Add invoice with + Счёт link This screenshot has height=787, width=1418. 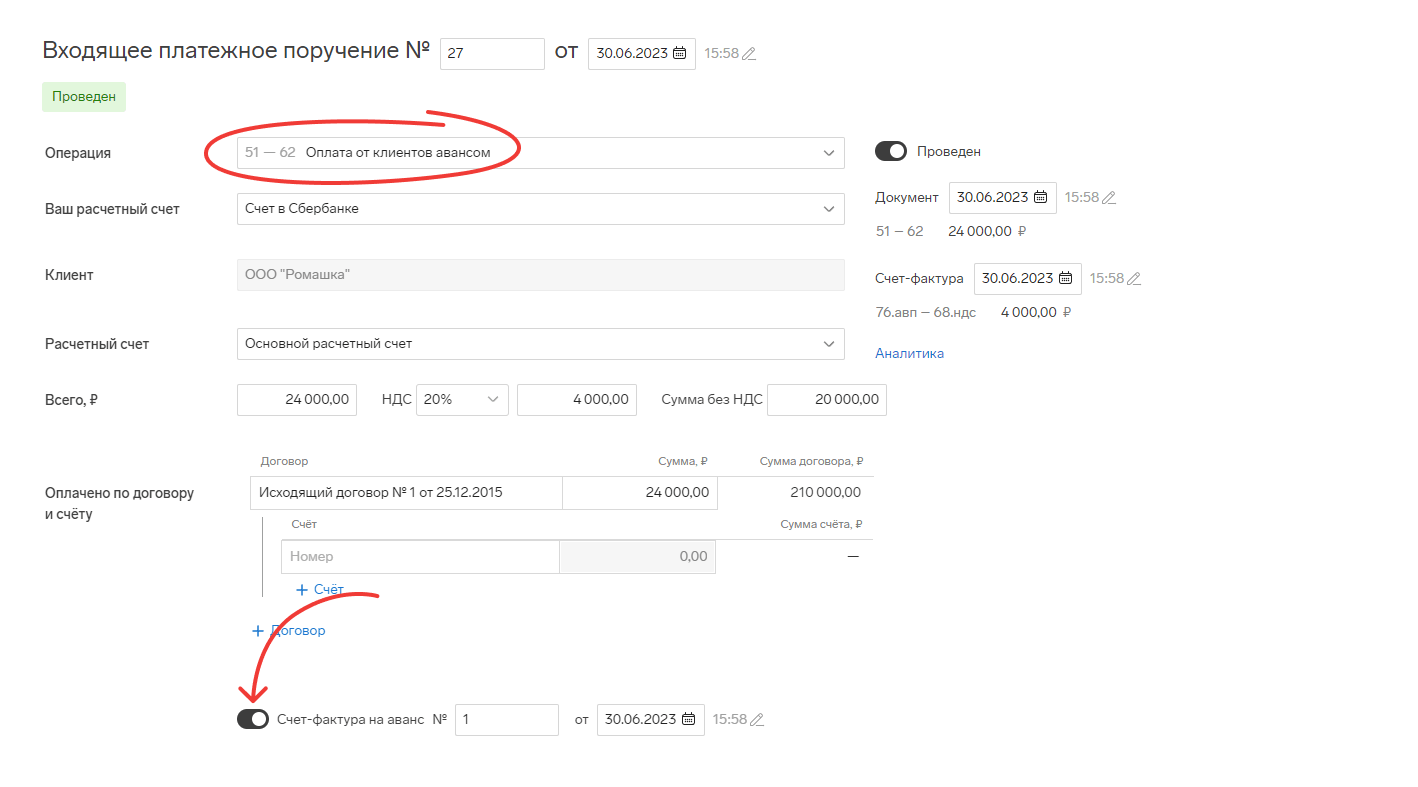coord(319,590)
